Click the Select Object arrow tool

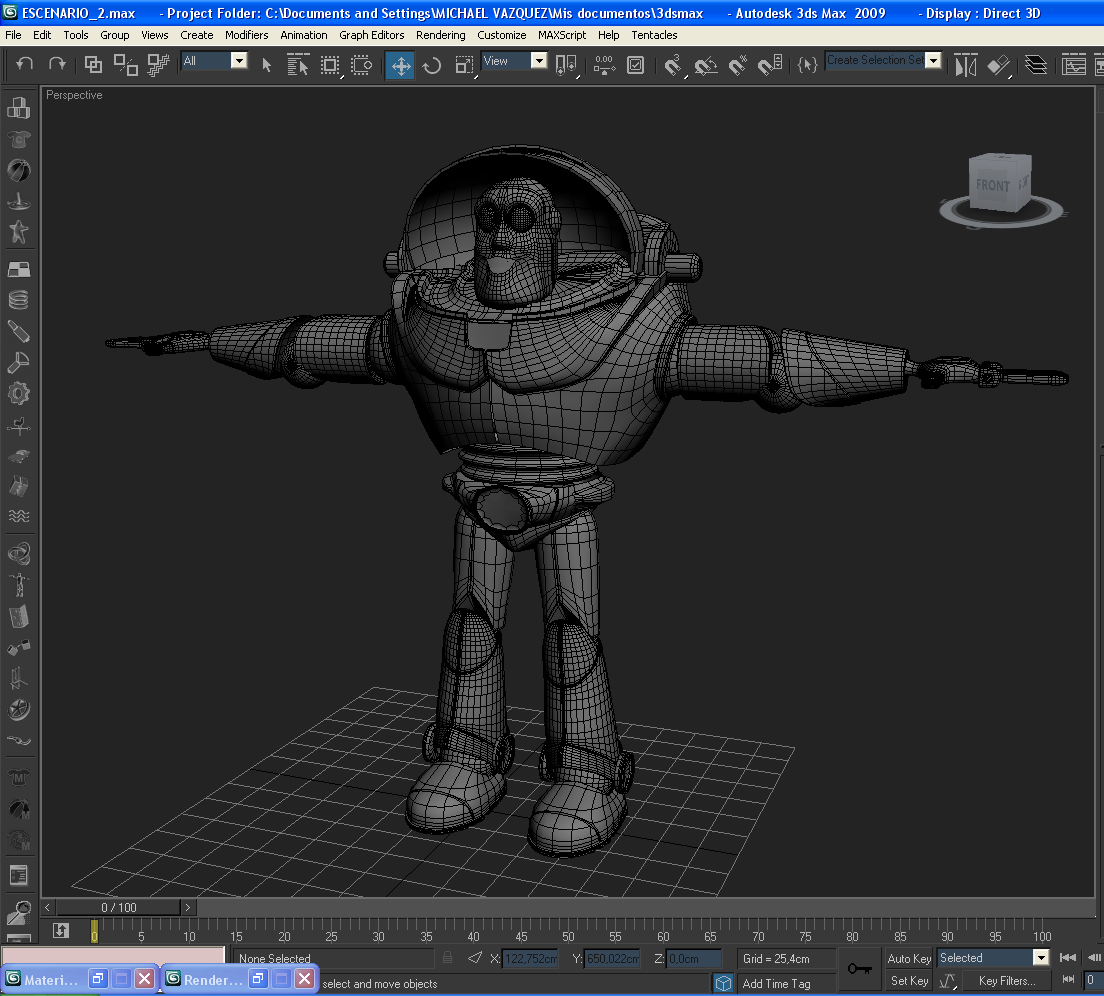coord(267,66)
